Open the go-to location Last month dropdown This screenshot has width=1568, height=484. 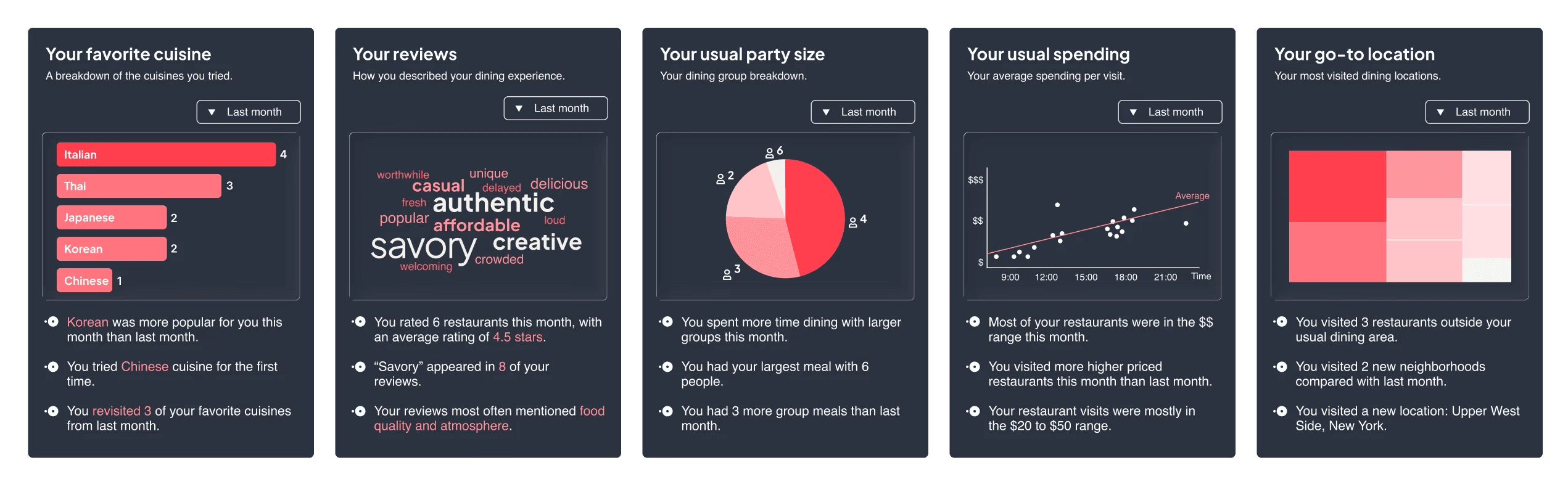[1477, 112]
